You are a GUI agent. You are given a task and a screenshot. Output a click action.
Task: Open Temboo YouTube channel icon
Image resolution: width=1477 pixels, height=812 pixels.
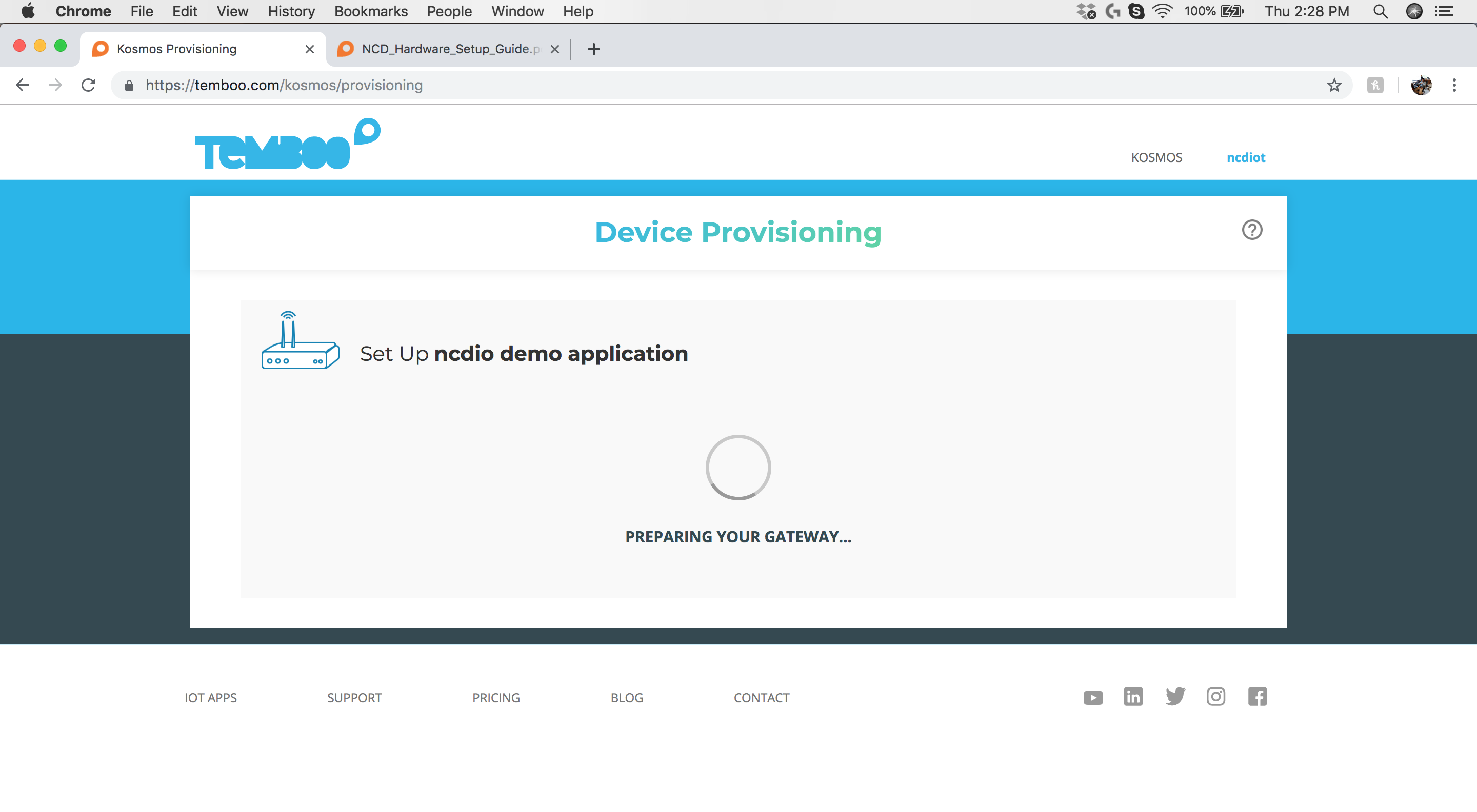tap(1093, 697)
